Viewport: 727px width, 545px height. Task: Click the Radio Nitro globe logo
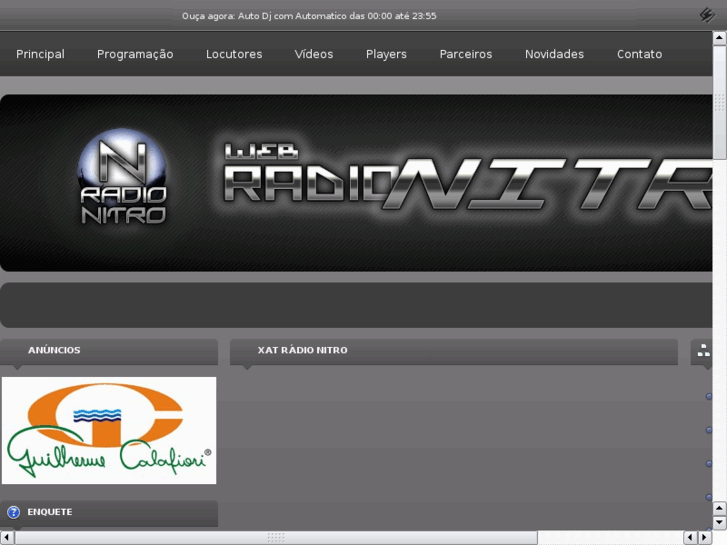pyautogui.click(x=122, y=176)
